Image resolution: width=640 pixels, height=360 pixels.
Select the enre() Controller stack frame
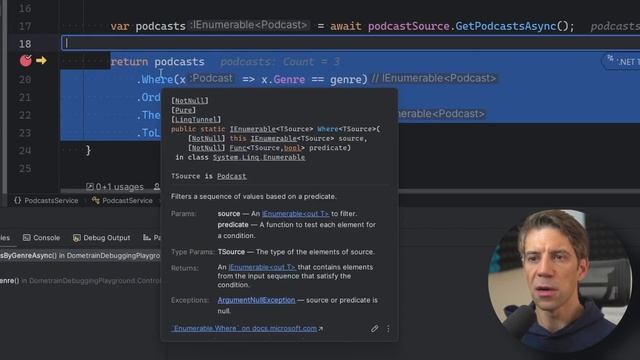click(80, 281)
